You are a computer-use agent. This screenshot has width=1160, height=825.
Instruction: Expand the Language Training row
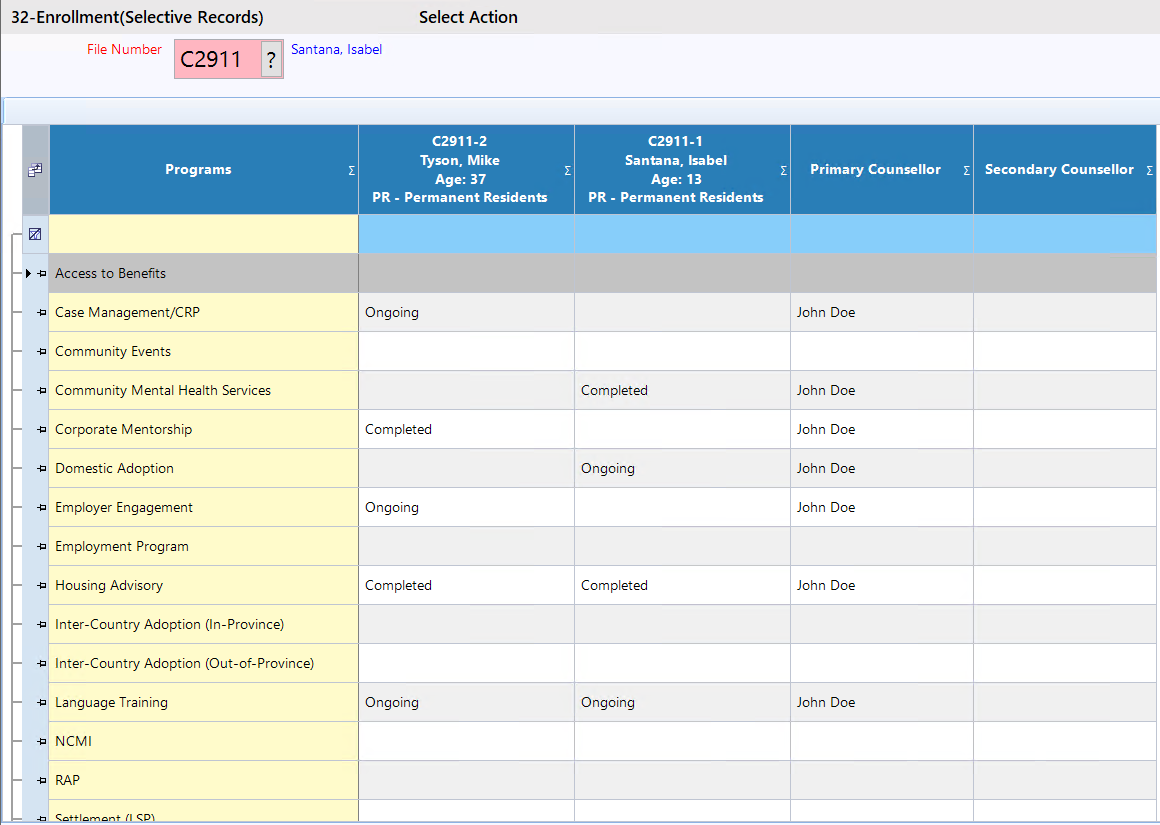pyautogui.click(x=41, y=703)
